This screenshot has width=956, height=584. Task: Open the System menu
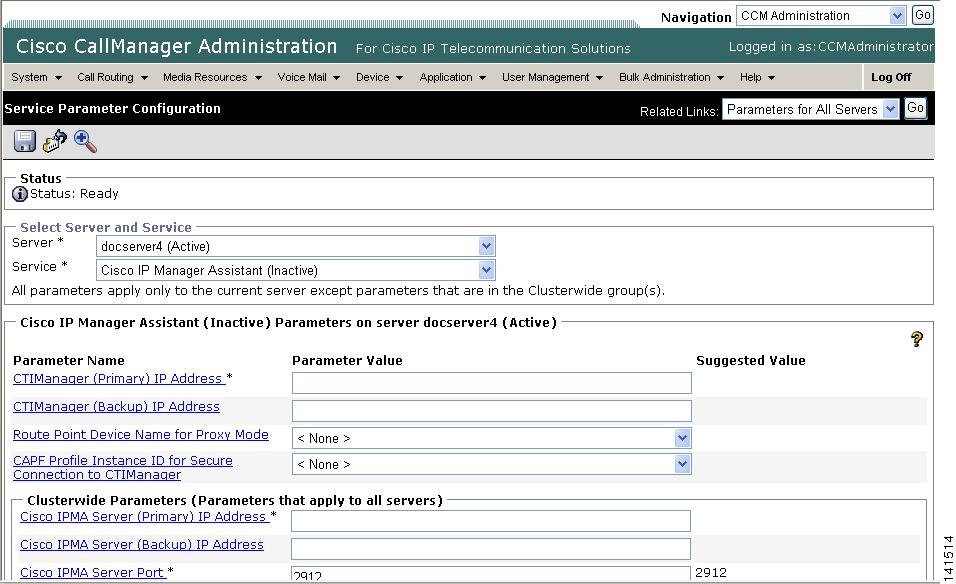[x=36, y=77]
